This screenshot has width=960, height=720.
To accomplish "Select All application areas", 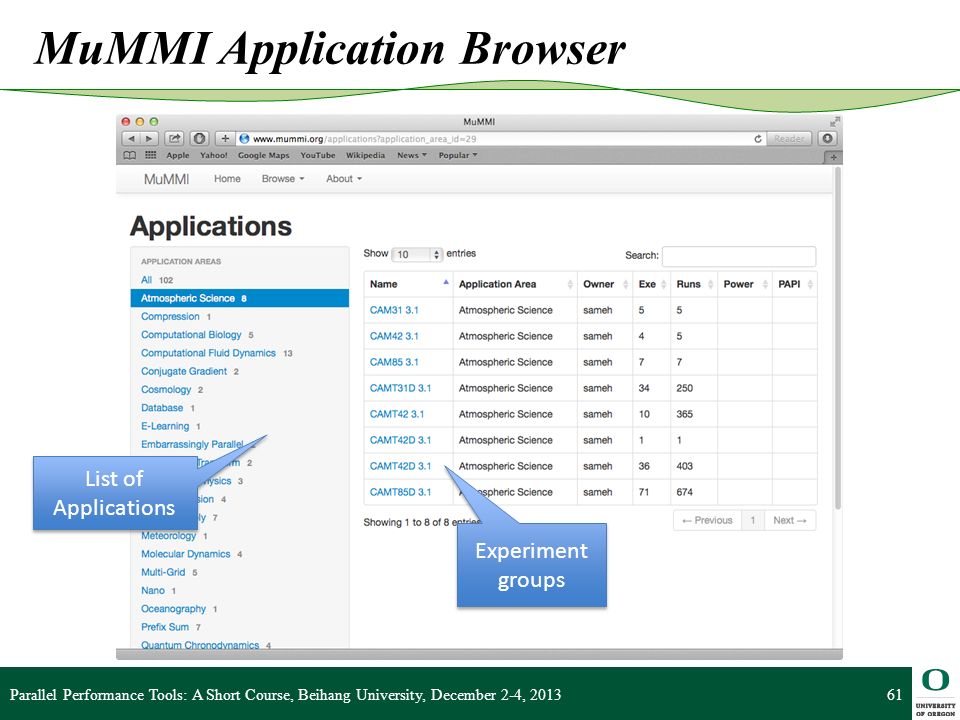I will click(x=146, y=280).
